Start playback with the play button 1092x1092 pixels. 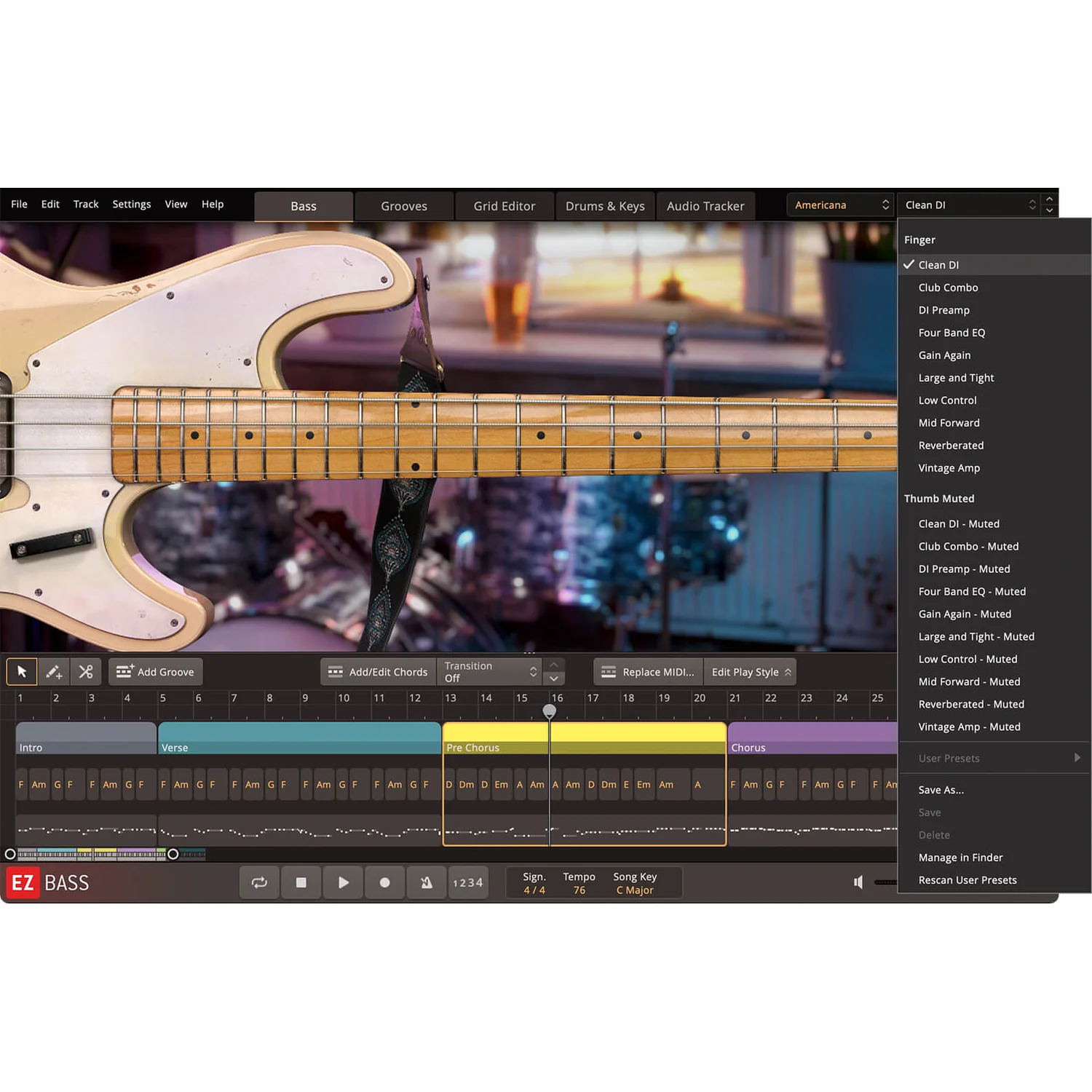[343, 882]
